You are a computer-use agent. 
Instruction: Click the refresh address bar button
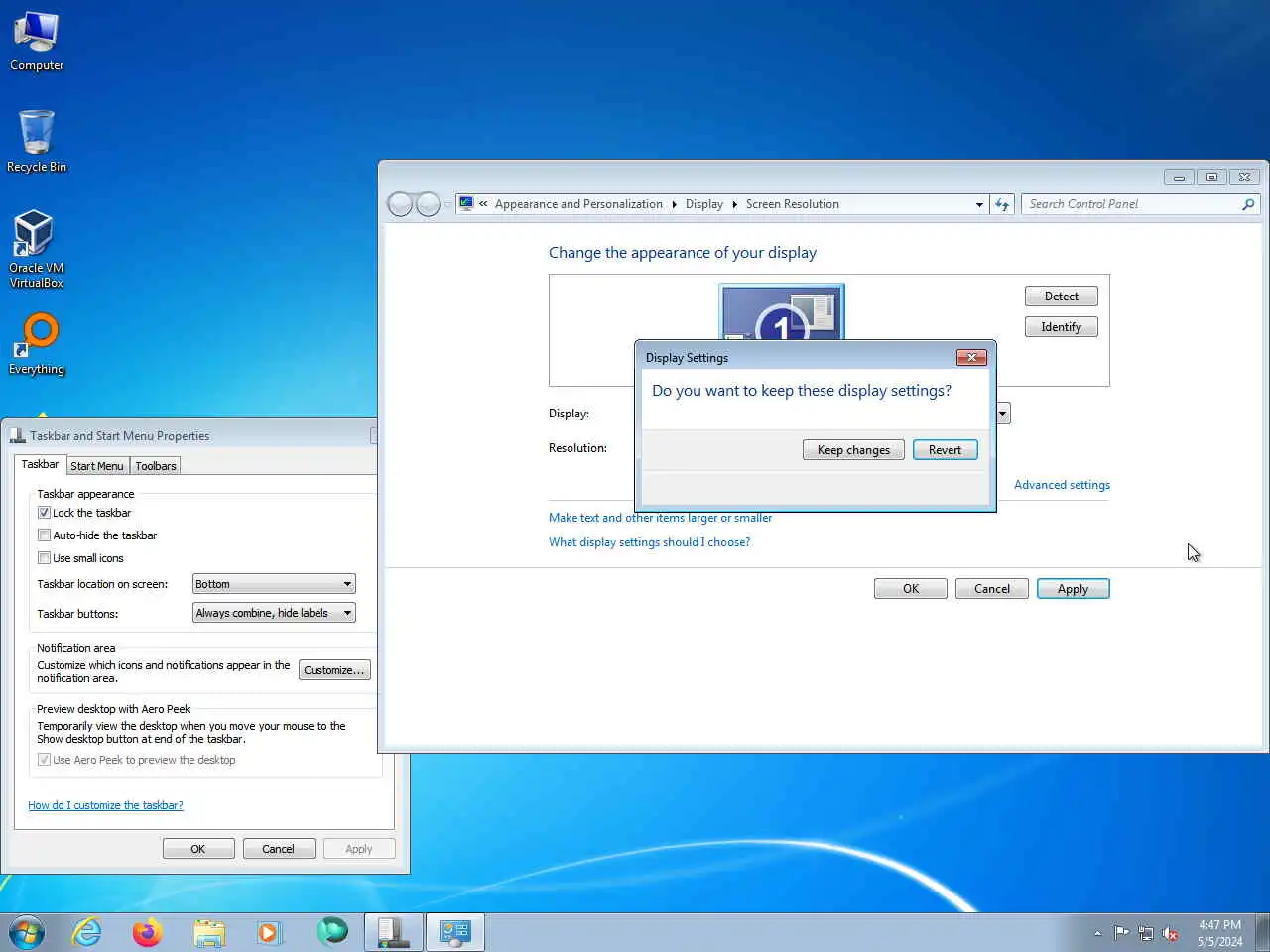pyautogui.click(x=1002, y=204)
